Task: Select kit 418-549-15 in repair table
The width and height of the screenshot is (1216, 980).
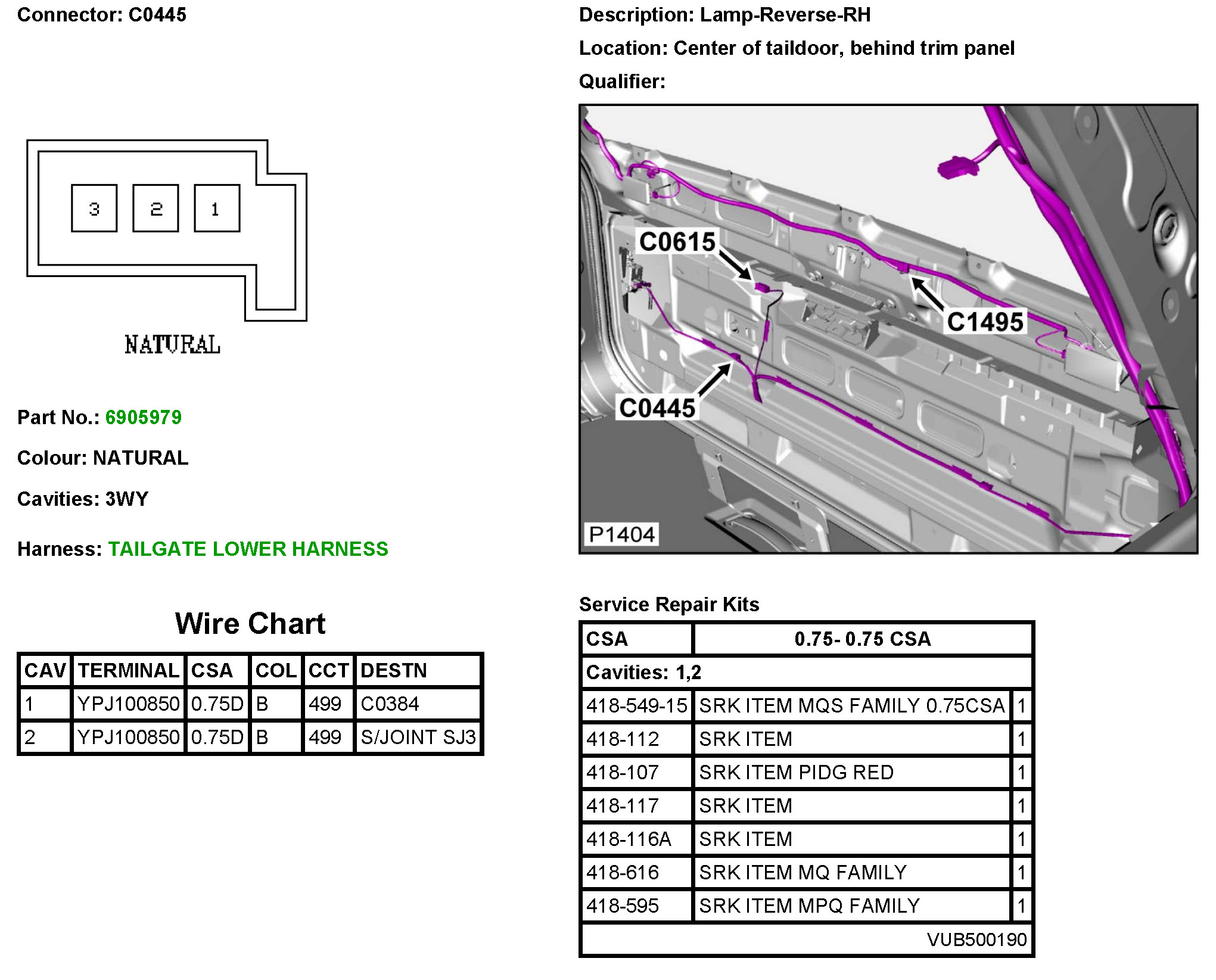Action: coord(636,706)
